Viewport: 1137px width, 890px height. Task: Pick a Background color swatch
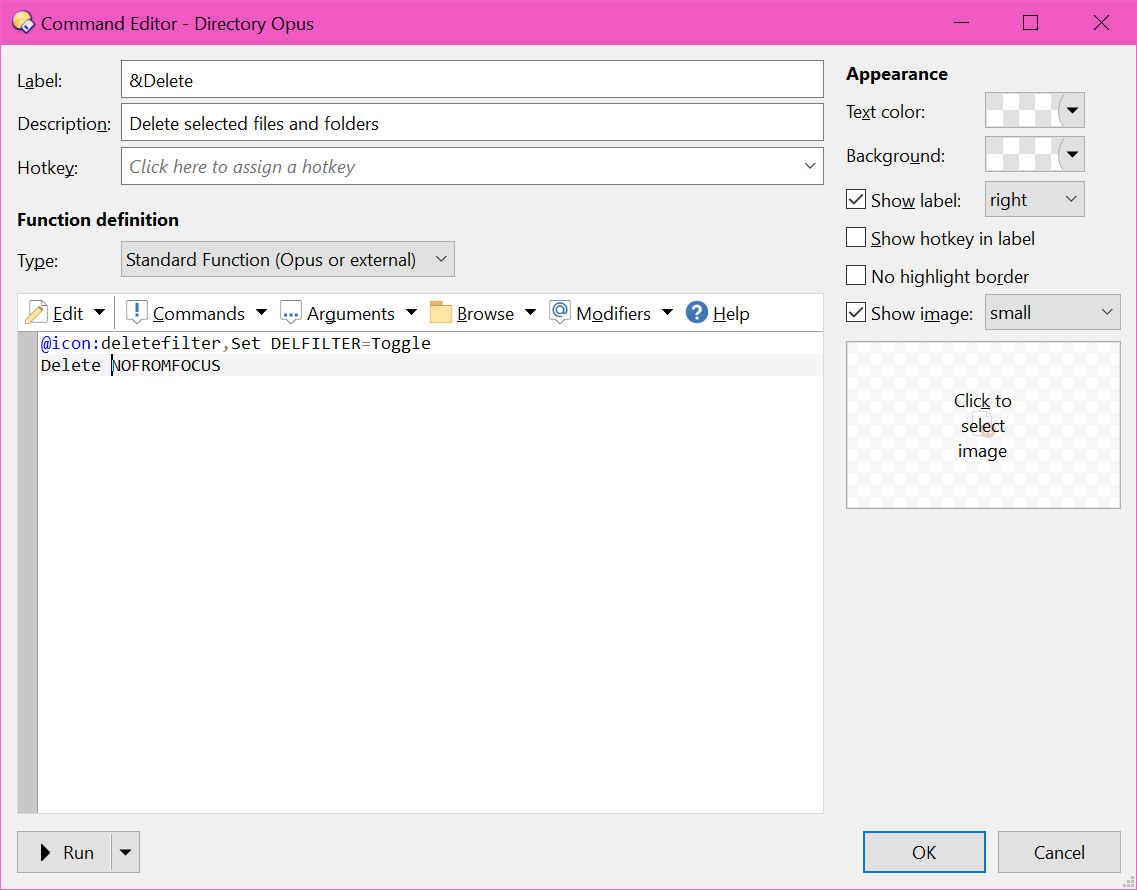point(1021,154)
